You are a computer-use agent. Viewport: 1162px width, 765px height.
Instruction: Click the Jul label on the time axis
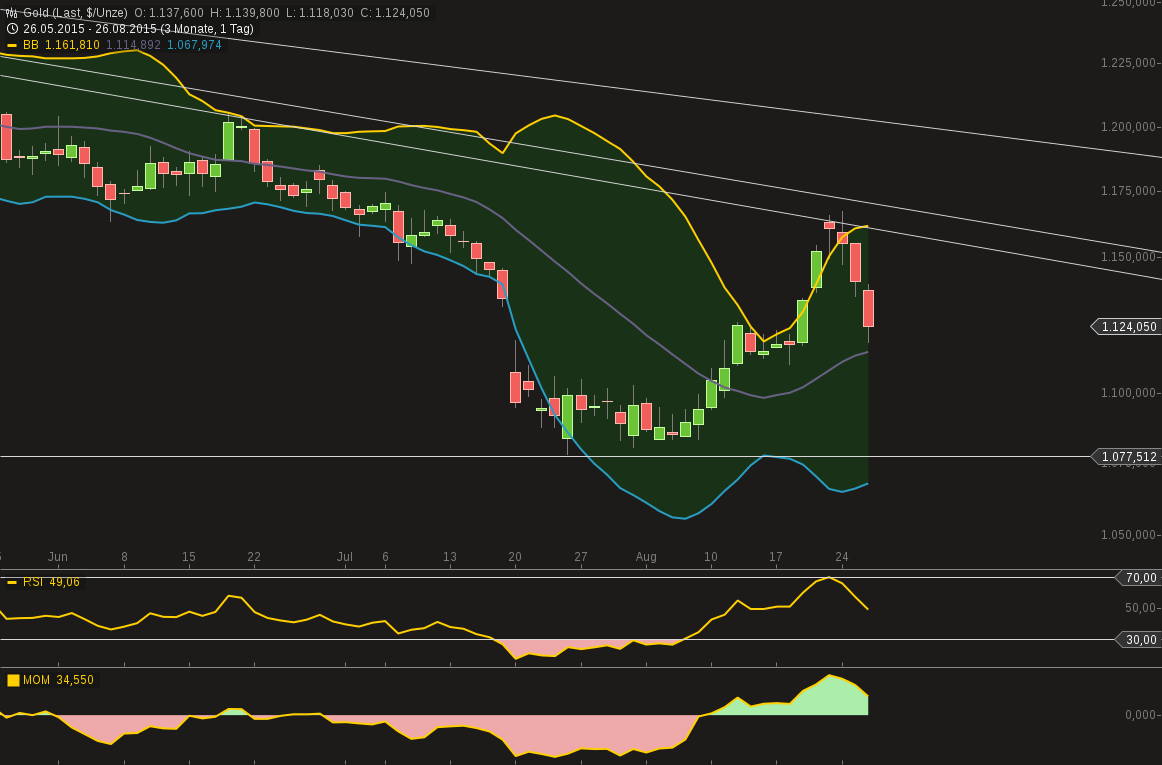(345, 557)
